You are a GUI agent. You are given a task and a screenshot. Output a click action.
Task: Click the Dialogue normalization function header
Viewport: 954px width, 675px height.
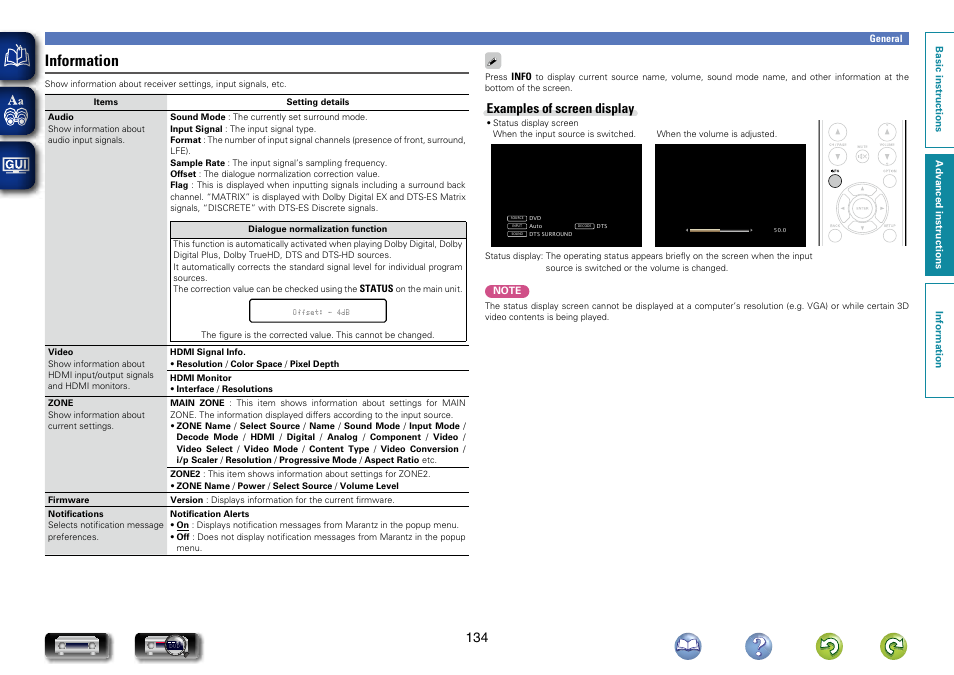coord(318,229)
